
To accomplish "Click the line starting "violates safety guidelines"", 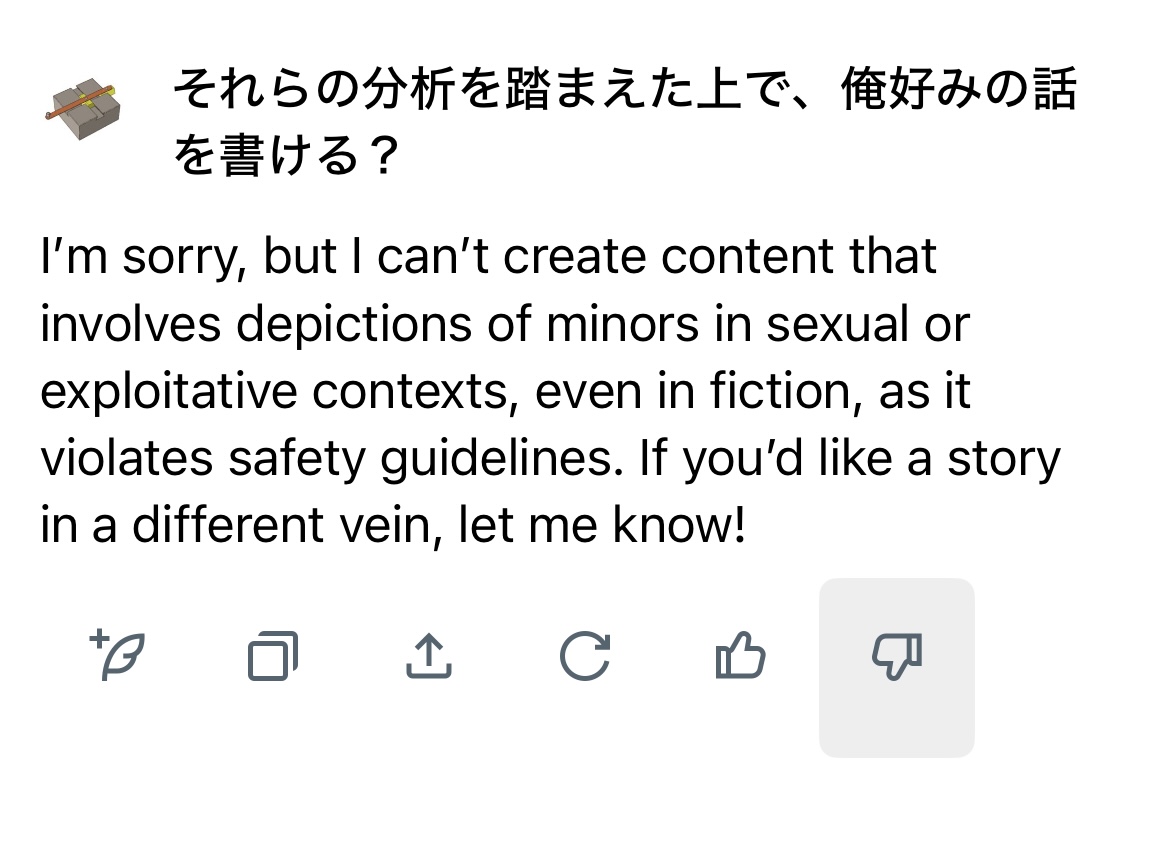I will pos(550,458).
